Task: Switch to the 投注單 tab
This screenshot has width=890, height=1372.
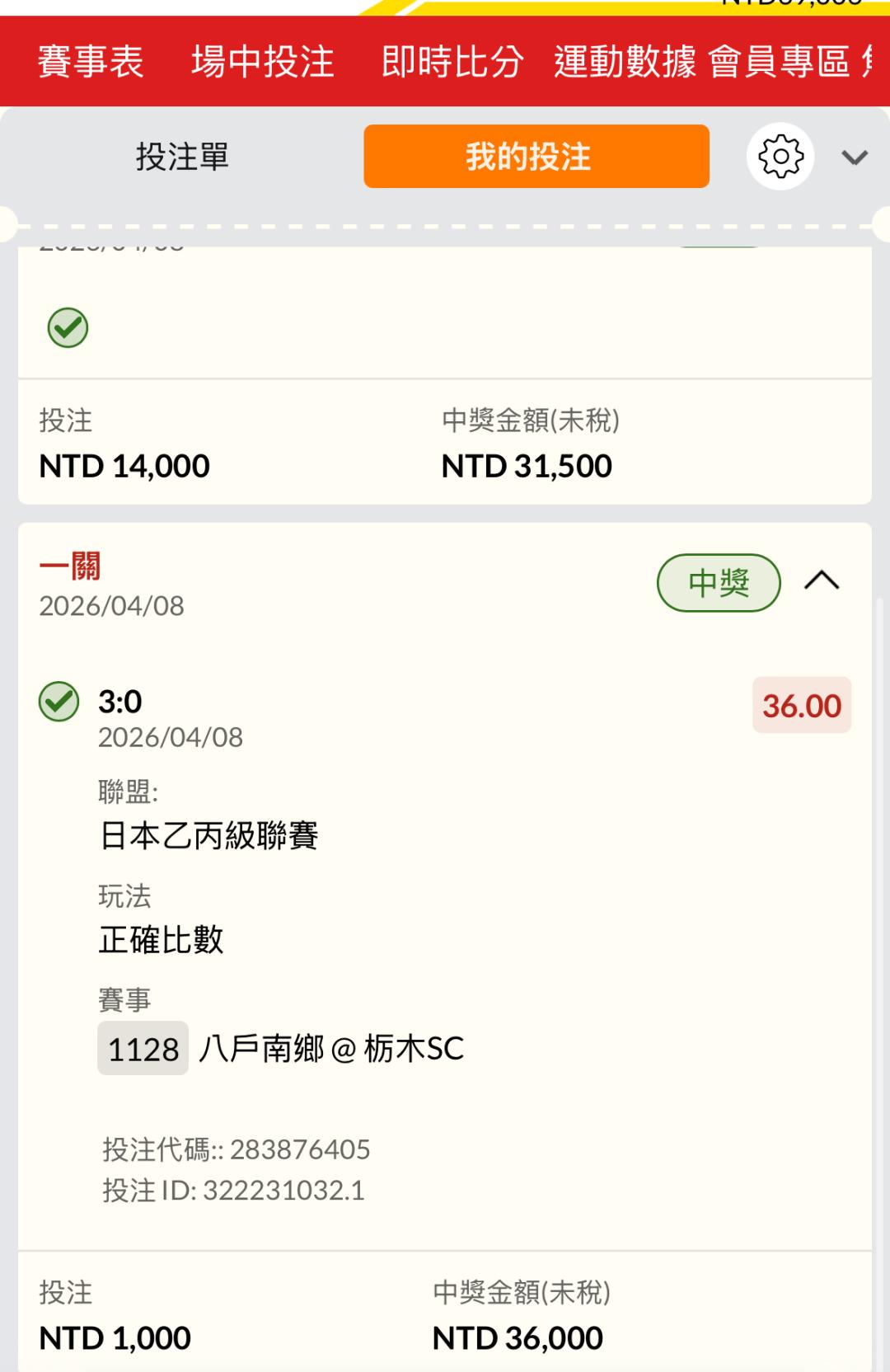Action: coord(182,157)
